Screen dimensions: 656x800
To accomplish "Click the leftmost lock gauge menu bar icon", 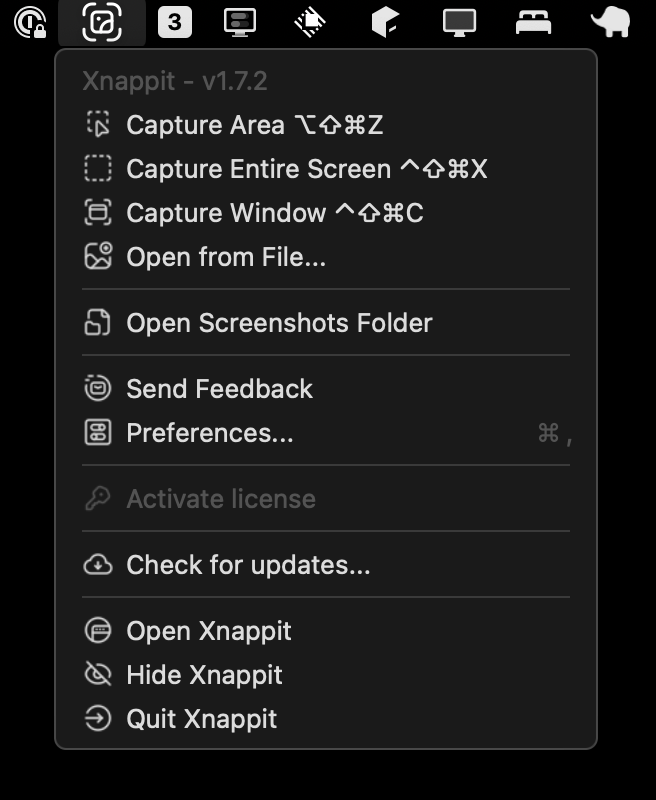I will (x=30, y=20).
